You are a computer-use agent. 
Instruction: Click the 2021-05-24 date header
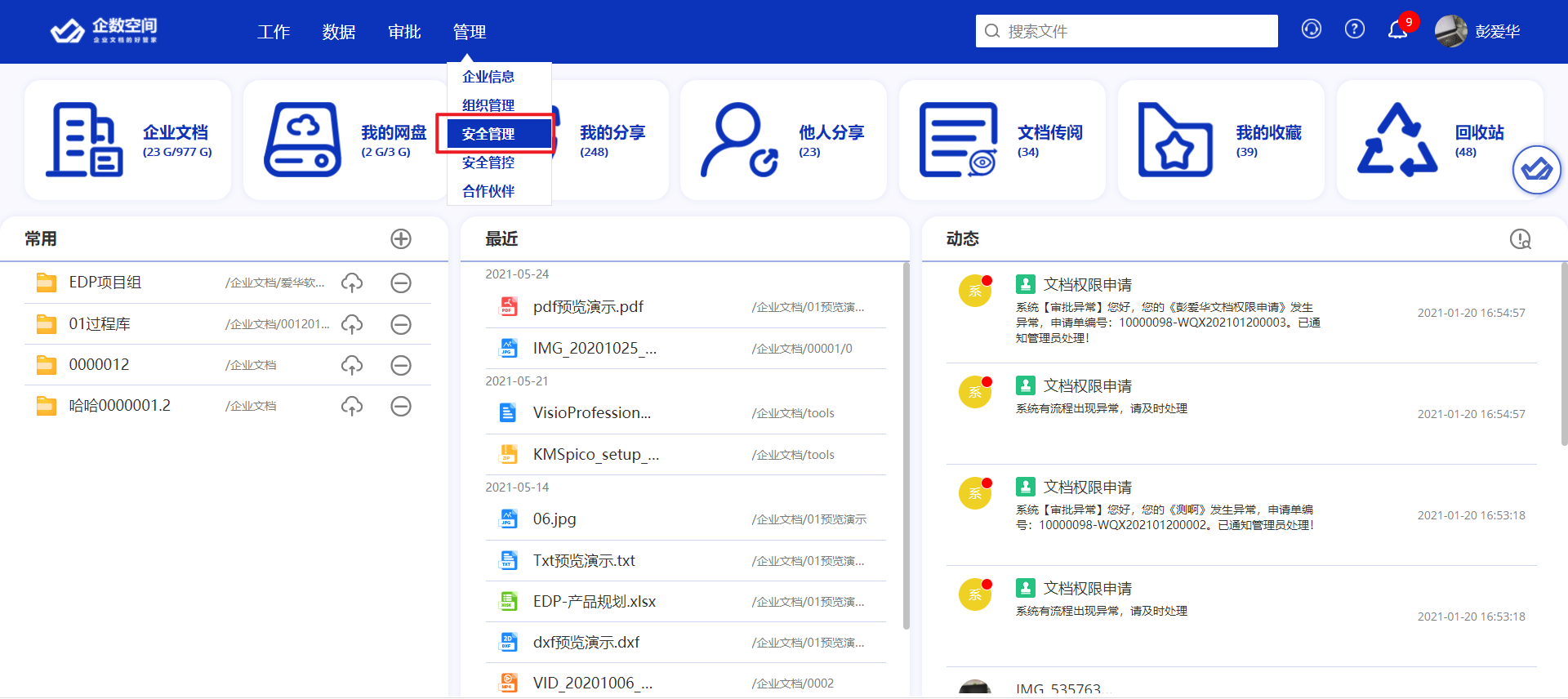(x=517, y=274)
